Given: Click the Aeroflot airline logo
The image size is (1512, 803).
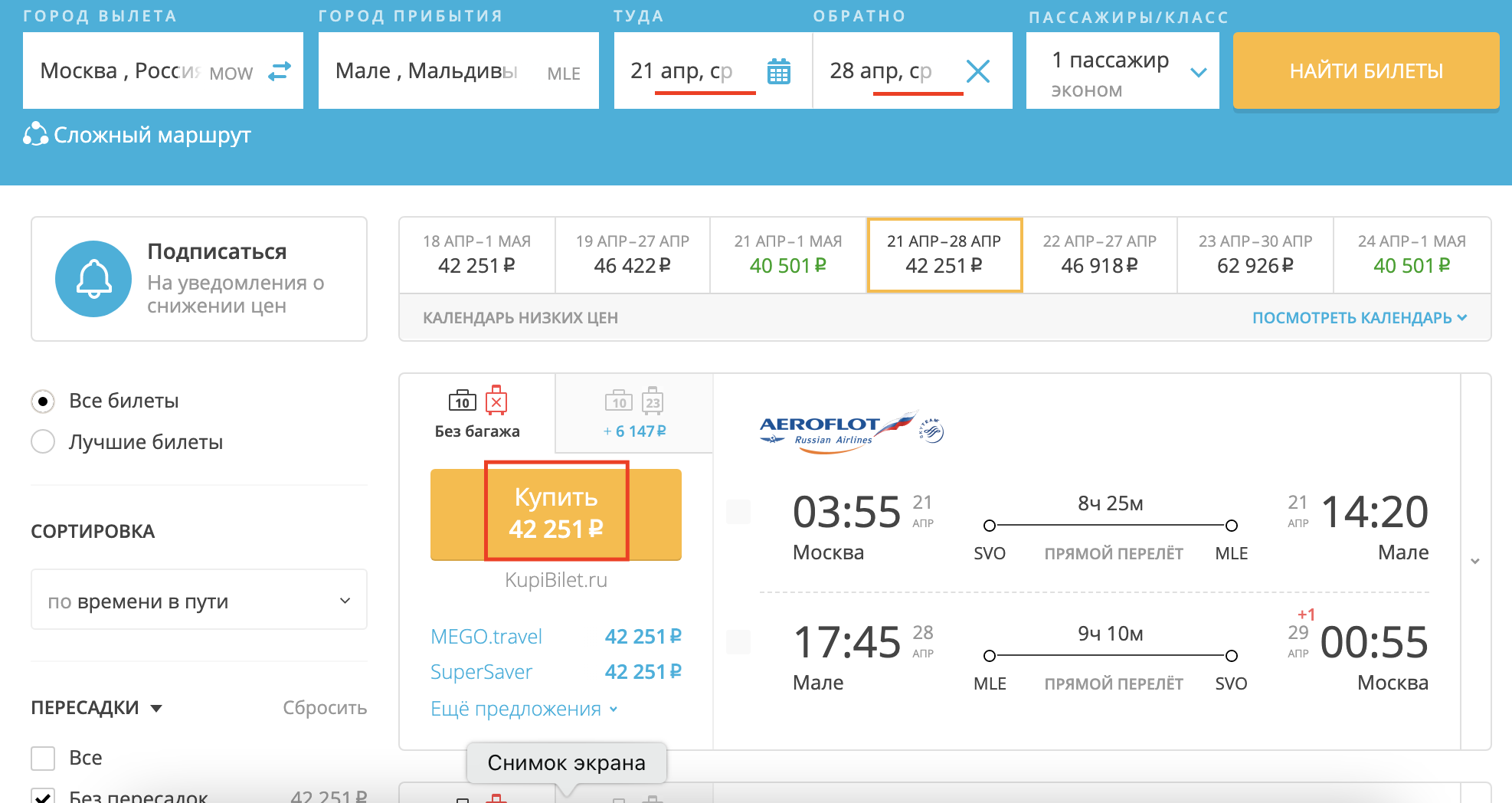Looking at the screenshot, I should tap(850, 431).
